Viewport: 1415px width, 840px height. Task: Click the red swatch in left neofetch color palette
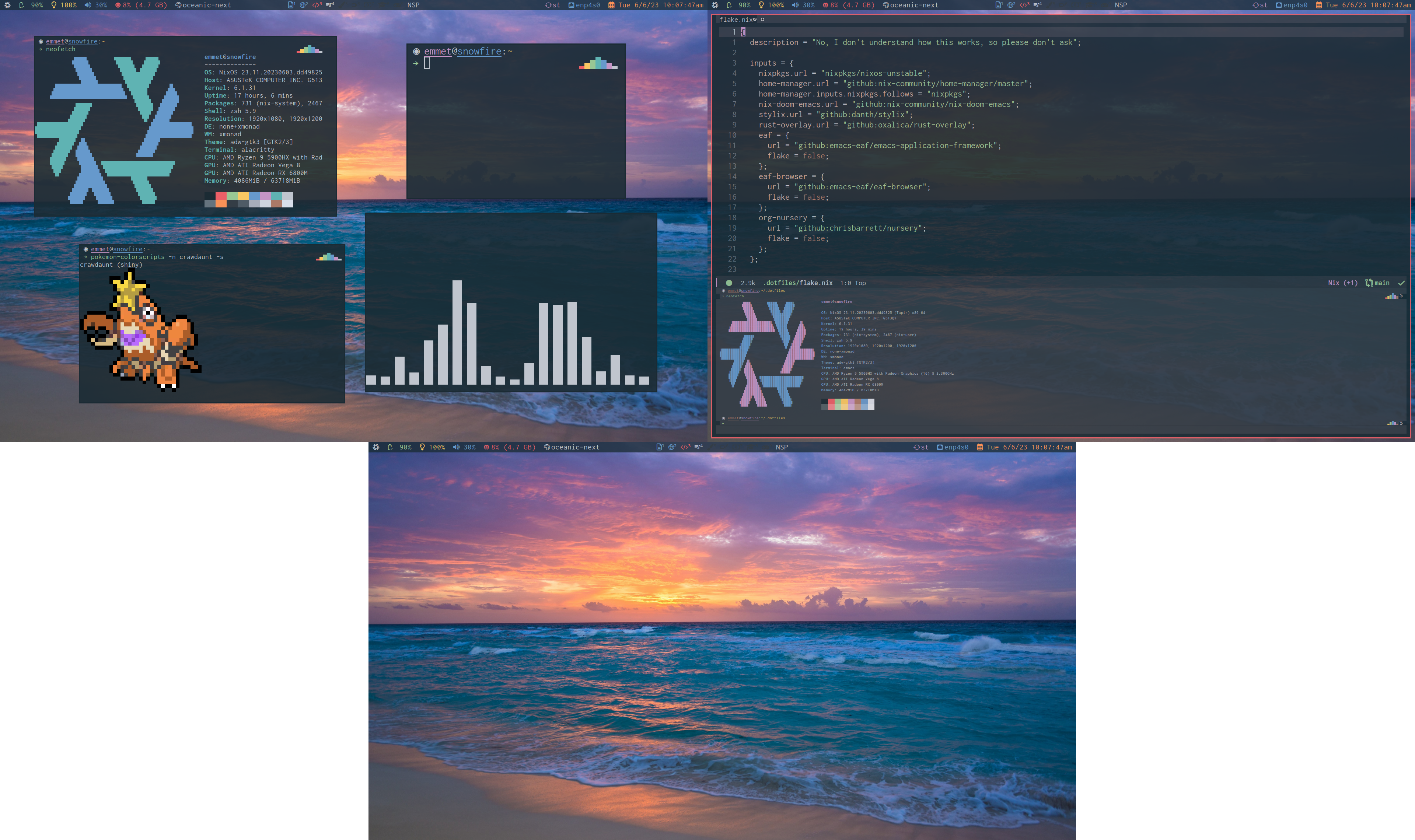[x=221, y=196]
